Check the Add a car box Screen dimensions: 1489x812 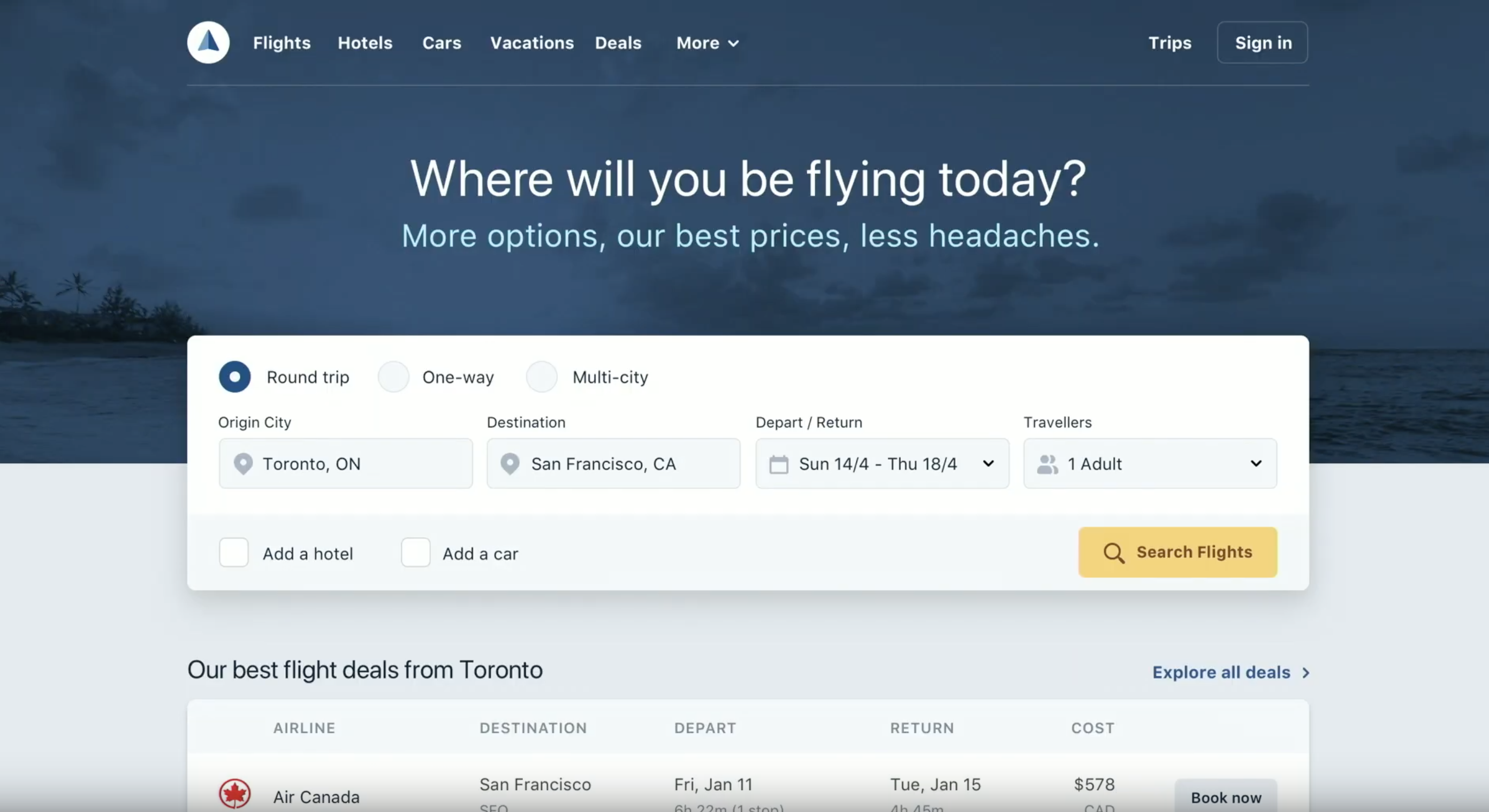tap(415, 553)
